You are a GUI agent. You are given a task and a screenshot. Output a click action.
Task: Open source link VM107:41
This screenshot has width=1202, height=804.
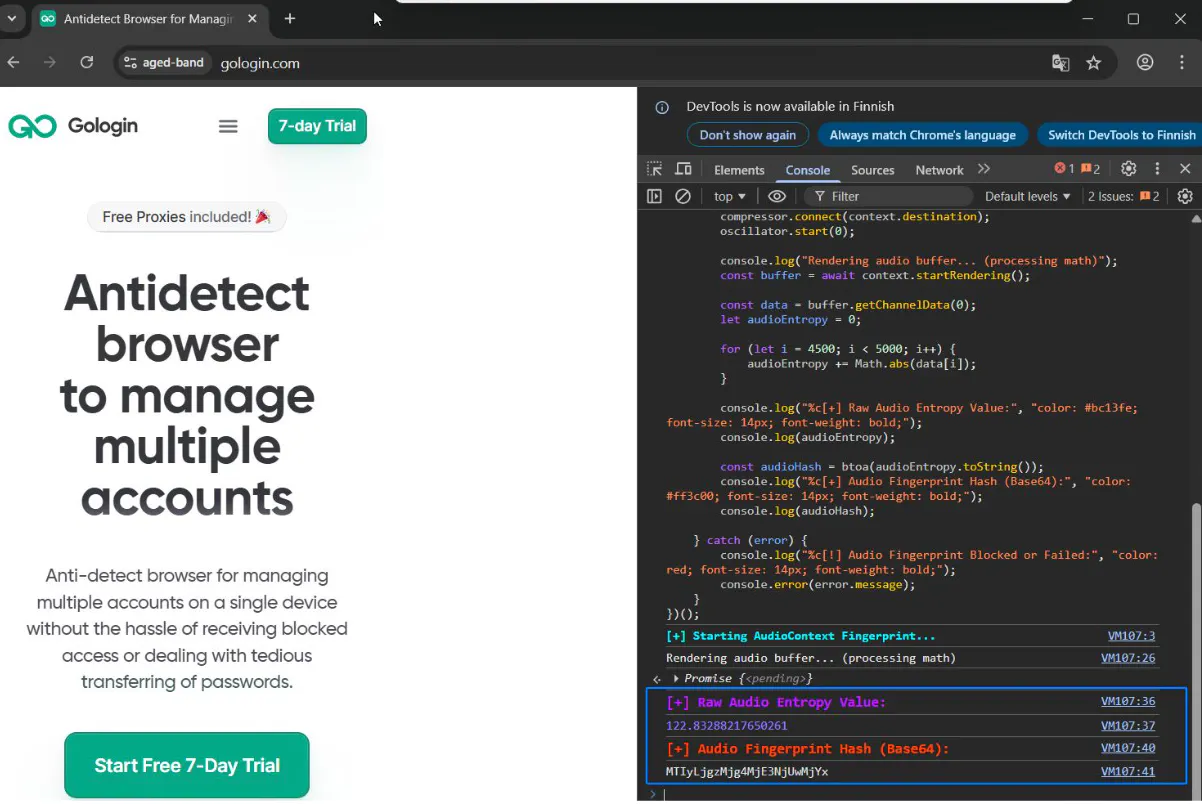click(1128, 771)
